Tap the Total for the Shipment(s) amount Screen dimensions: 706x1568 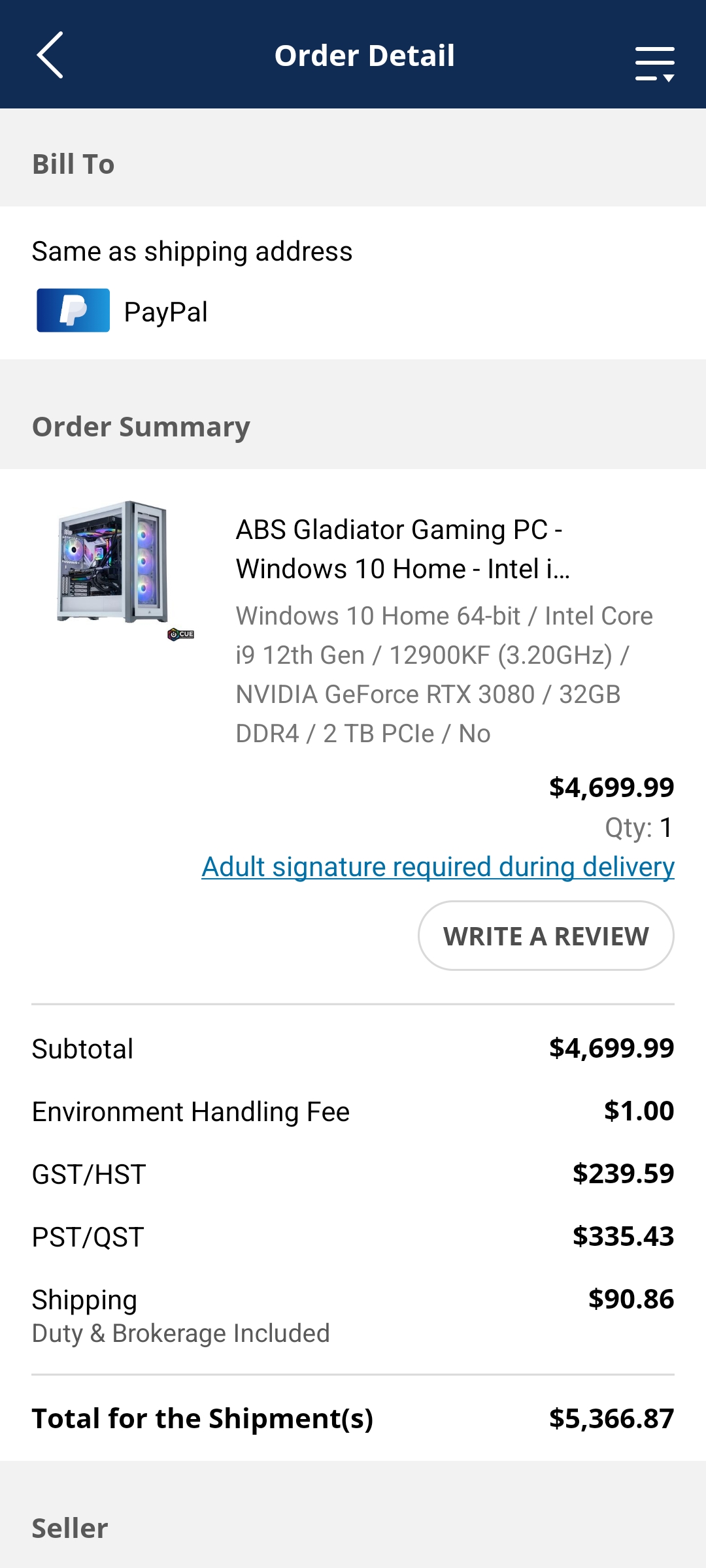tap(611, 1418)
